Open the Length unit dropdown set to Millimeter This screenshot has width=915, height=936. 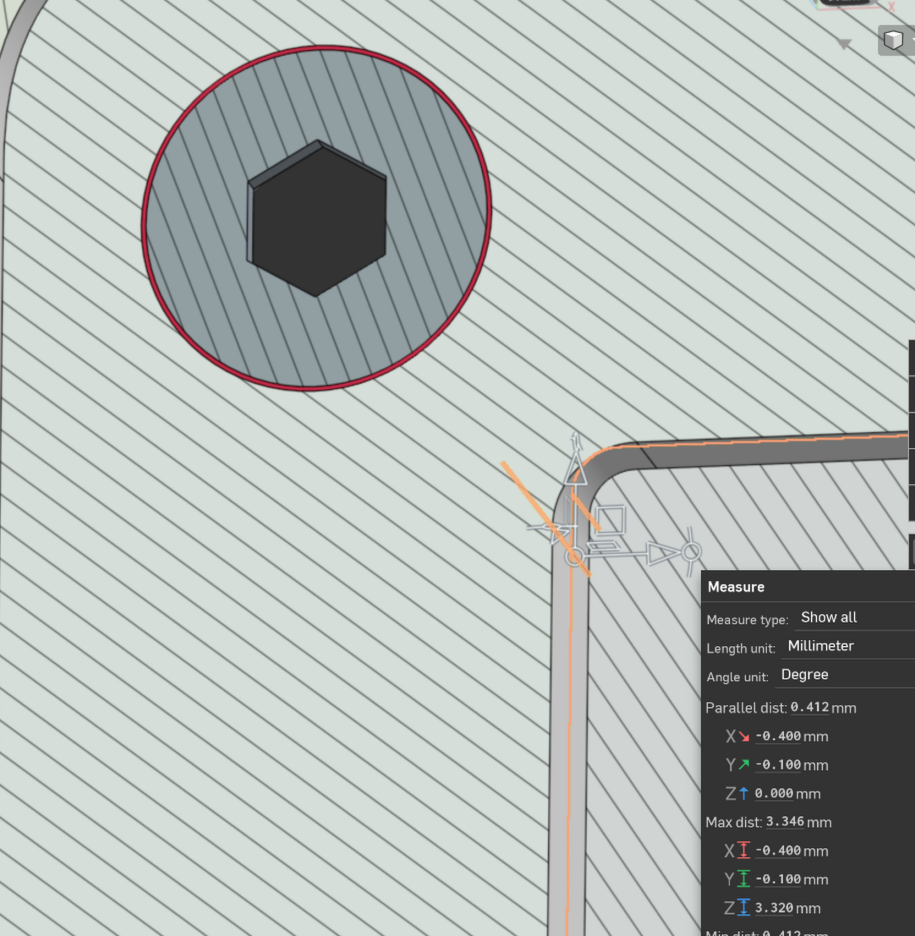(x=848, y=647)
